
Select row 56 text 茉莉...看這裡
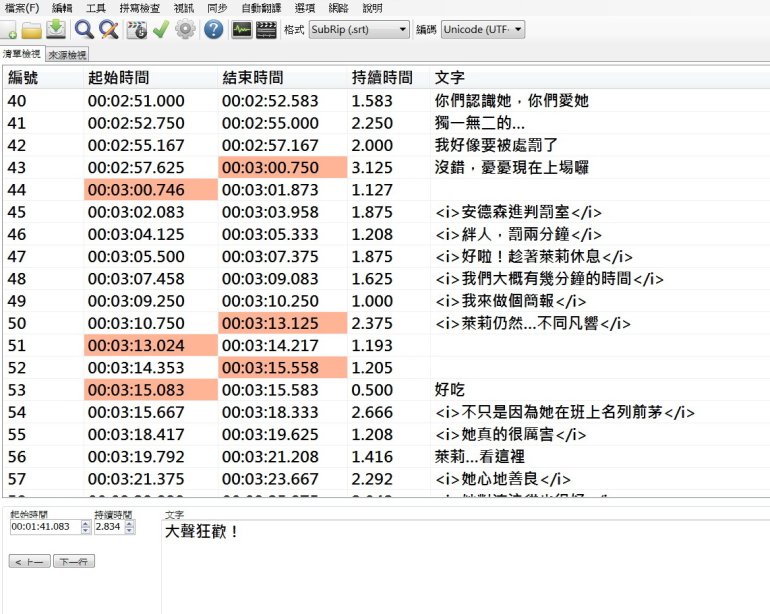(480, 456)
